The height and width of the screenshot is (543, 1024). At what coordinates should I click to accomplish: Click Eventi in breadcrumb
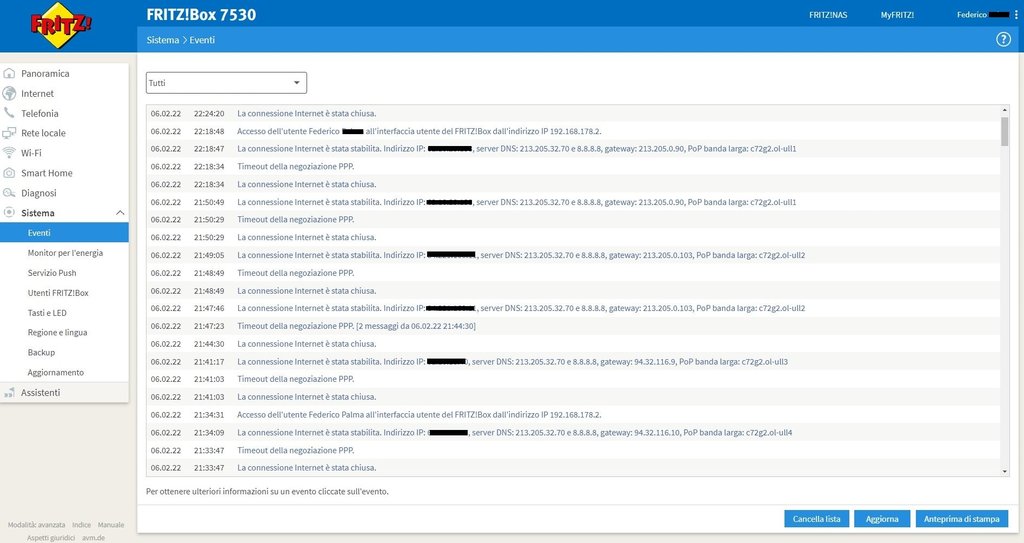pyautogui.click(x=202, y=40)
